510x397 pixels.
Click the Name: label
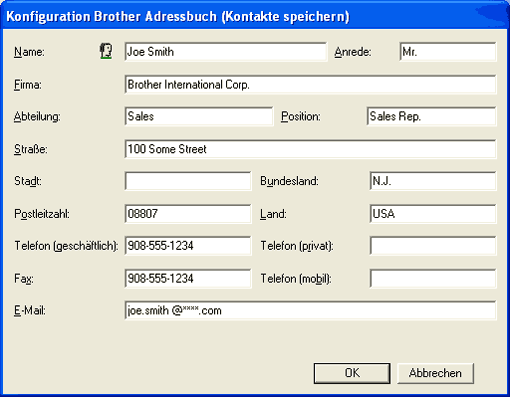29,52
